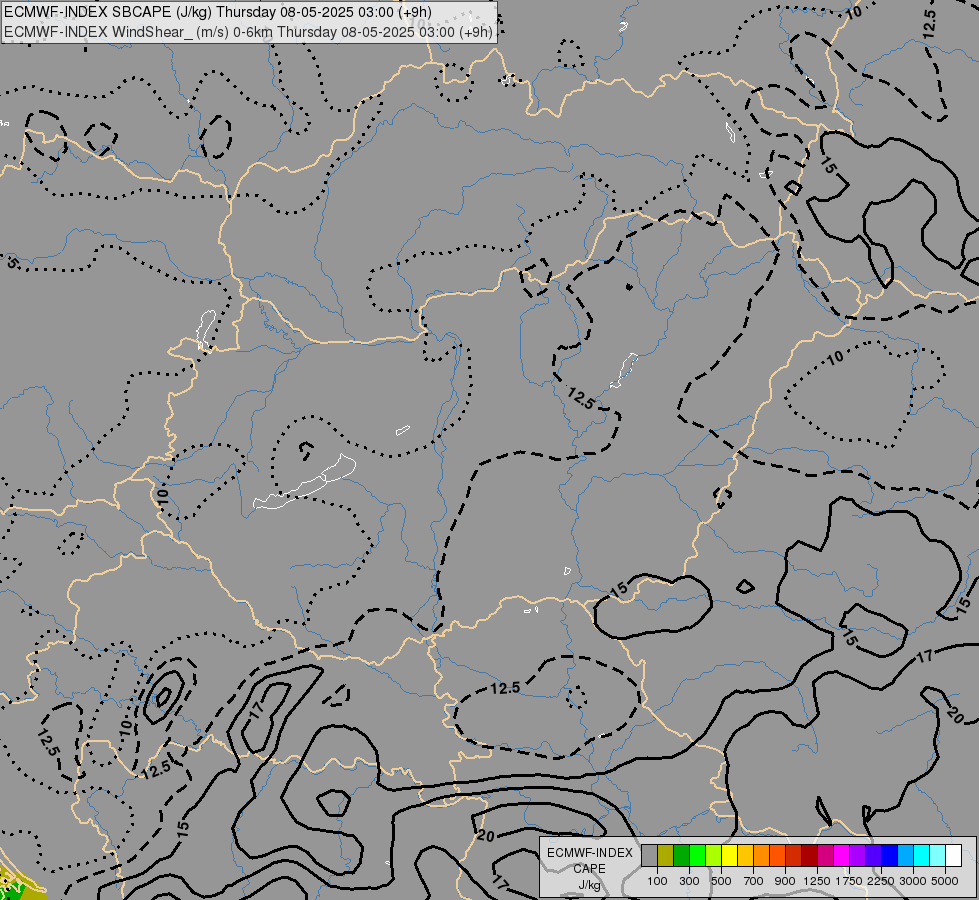Image resolution: width=979 pixels, height=900 pixels.
Task: Select the 2250 legend value
Action: tap(881, 881)
